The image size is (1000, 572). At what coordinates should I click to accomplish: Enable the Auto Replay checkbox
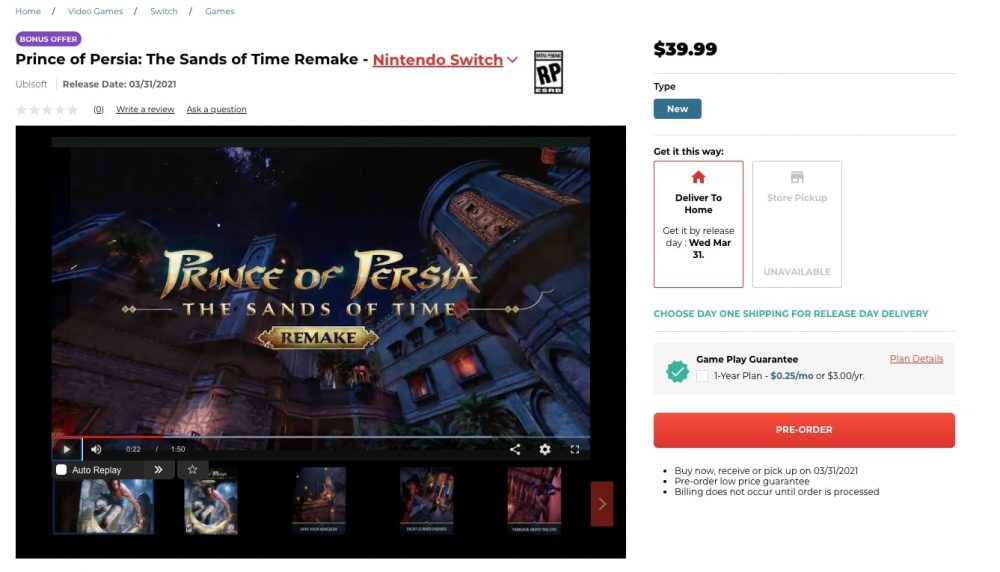click(61, 469)
